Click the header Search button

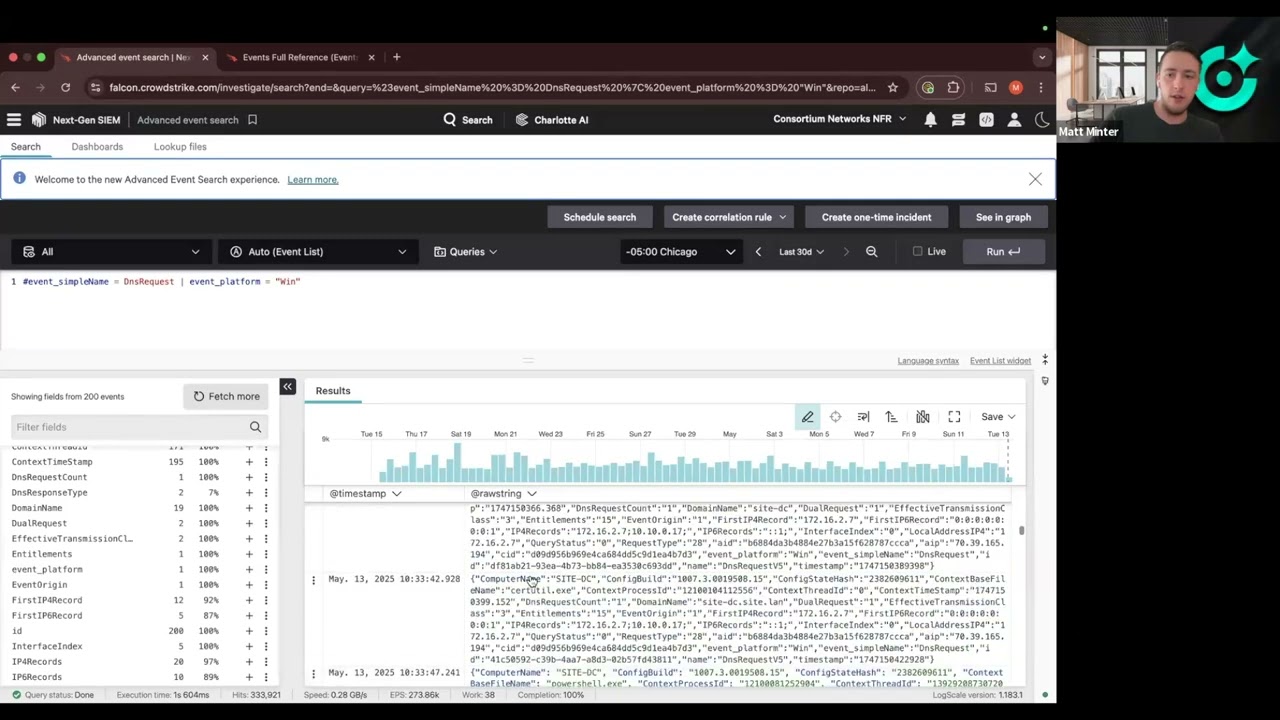pyautogui.click(x=468, y=120)
